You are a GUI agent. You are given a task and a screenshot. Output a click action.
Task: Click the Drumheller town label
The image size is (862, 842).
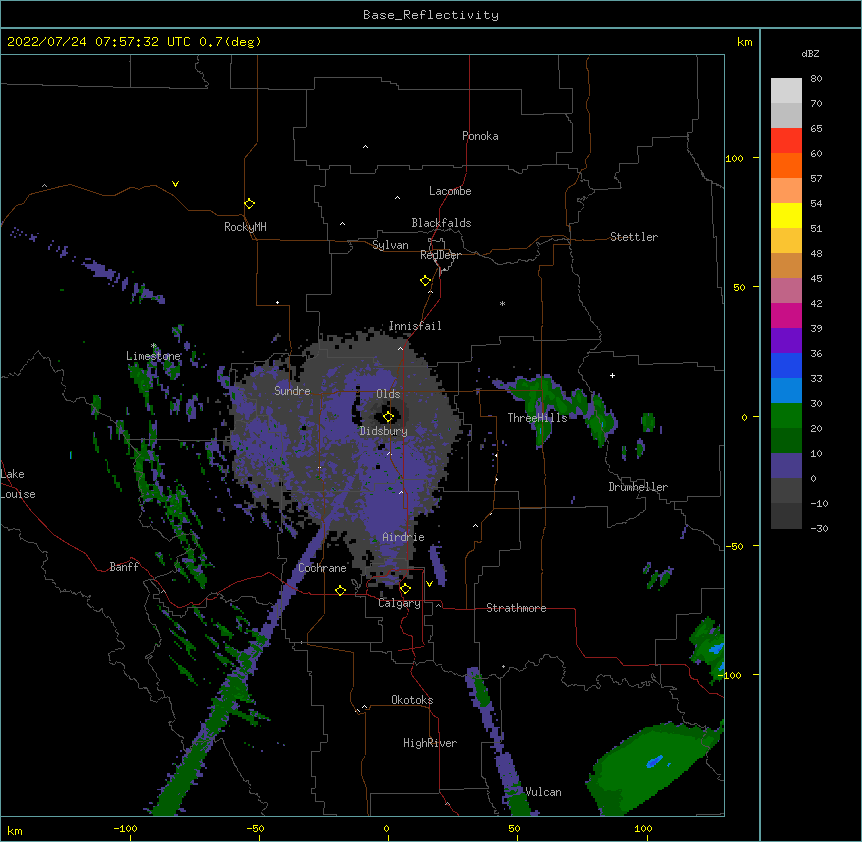638,487
